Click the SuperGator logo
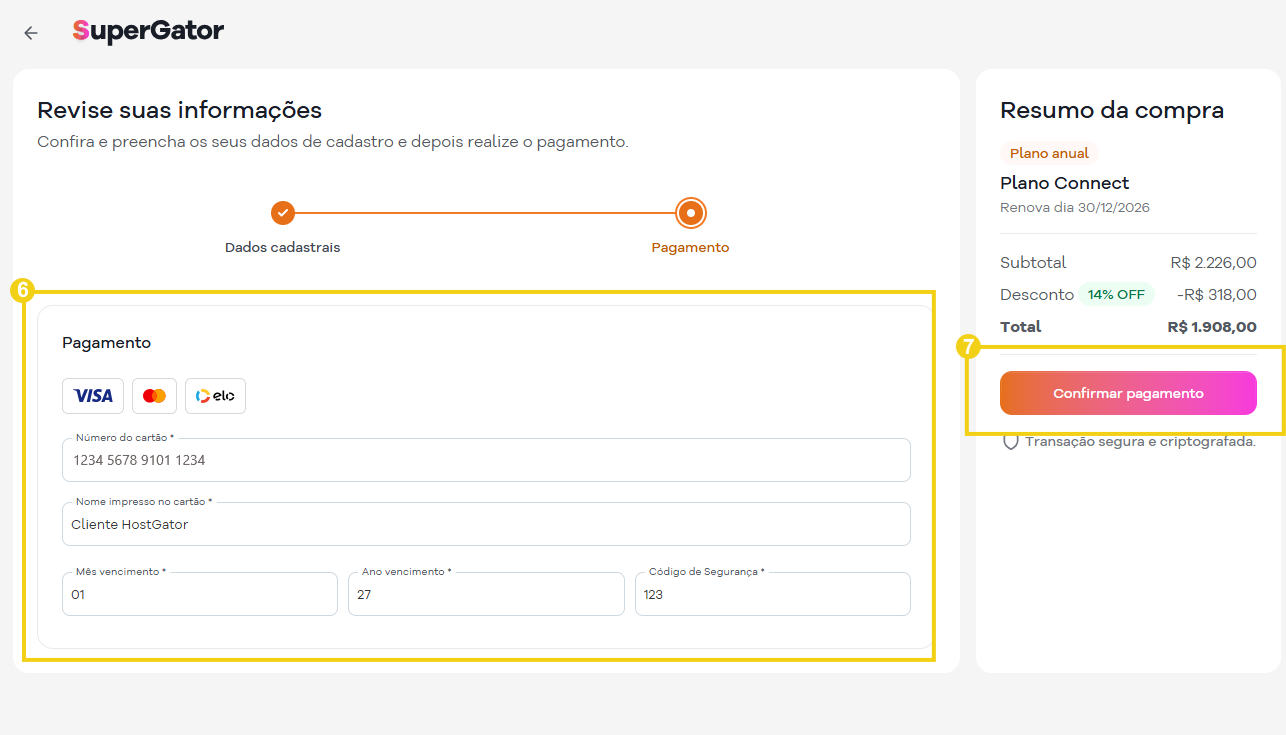 (148, 30)
